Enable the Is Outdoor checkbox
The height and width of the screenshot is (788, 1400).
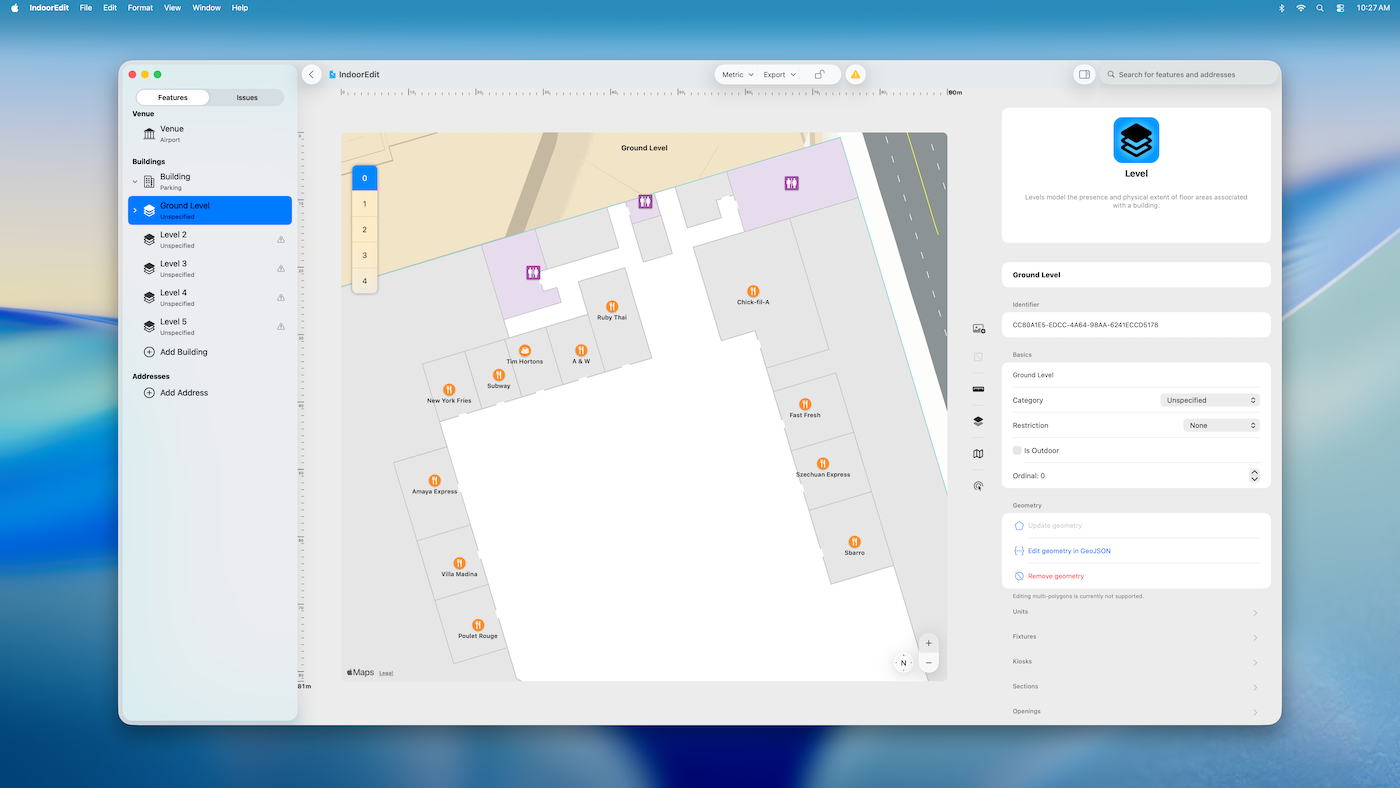pyautogui.click(x=1017, y=451)
